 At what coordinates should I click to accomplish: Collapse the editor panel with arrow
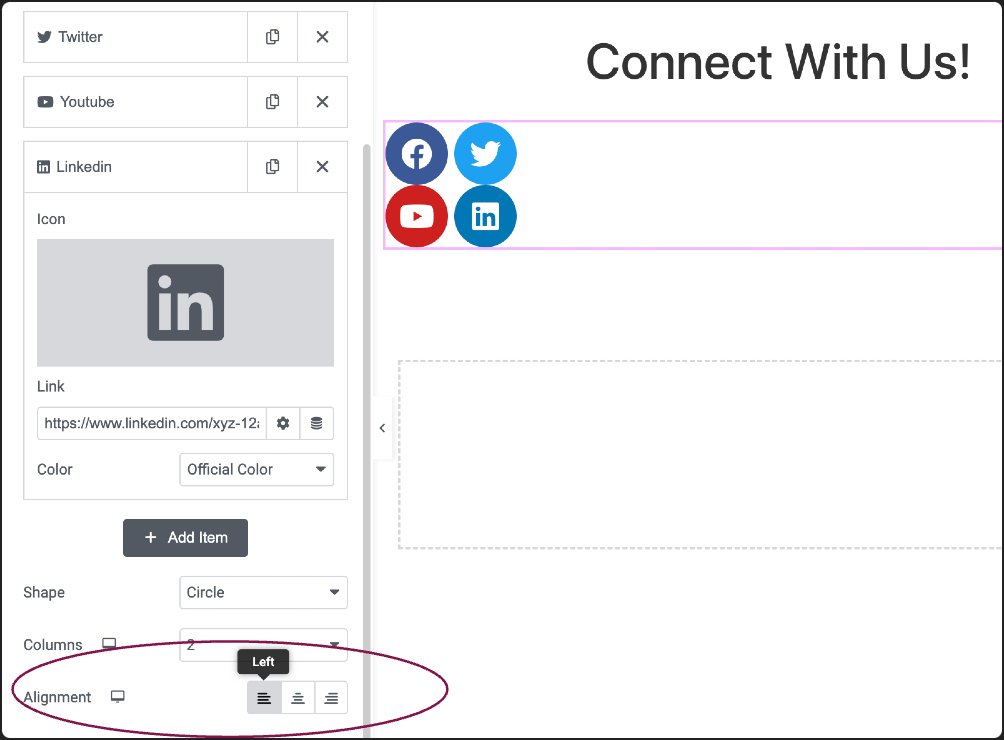coord(382,428)
